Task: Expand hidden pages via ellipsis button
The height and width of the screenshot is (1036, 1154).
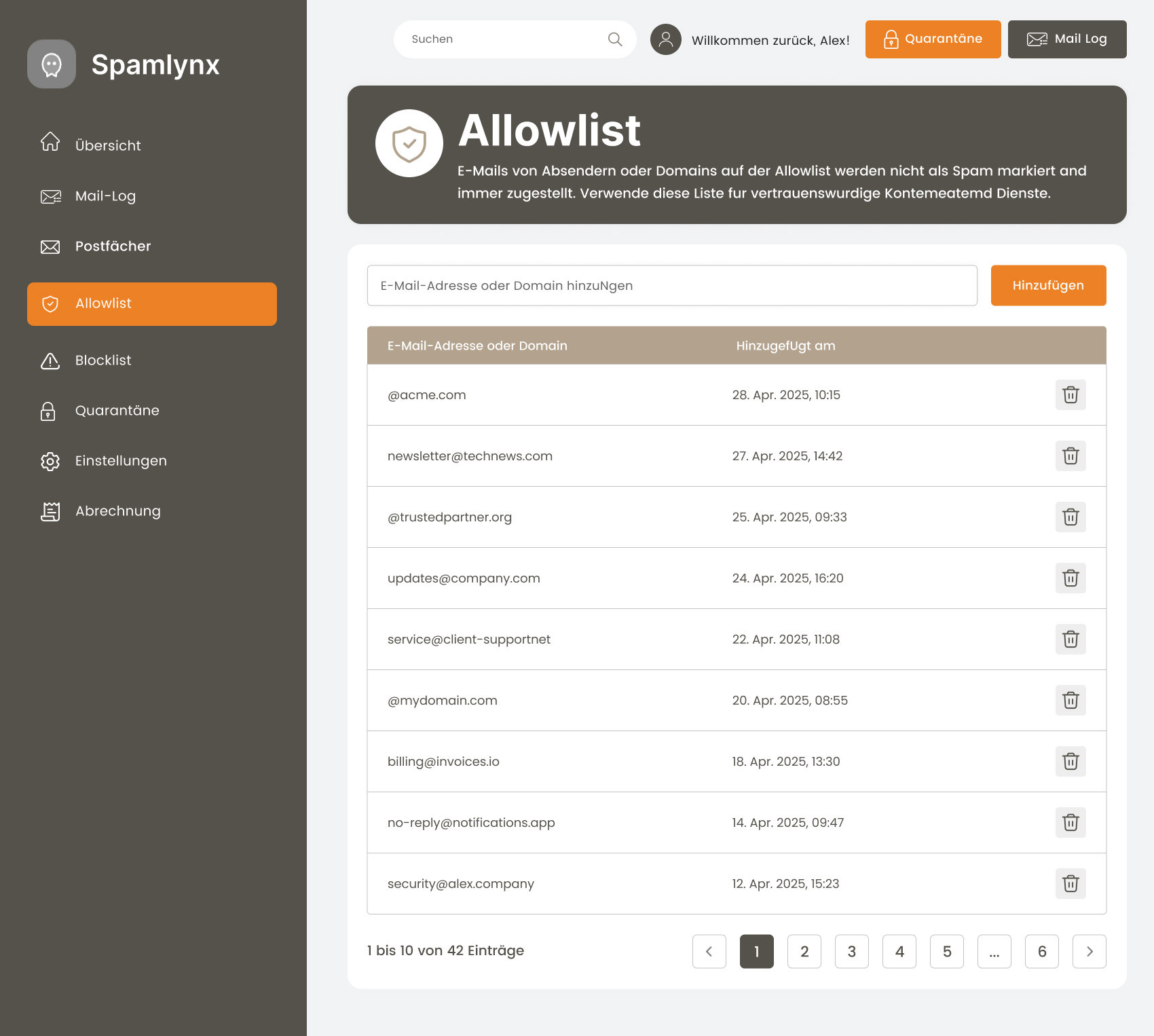Action: [x=994, y=951]
